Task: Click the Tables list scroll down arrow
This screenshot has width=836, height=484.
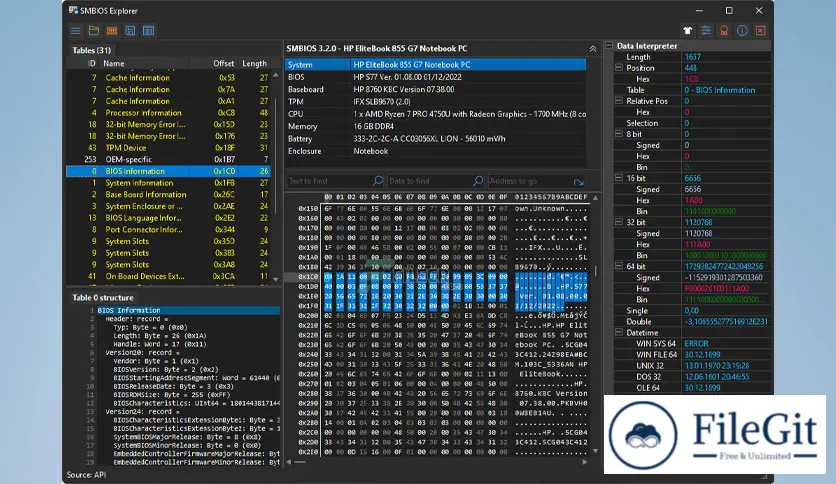Action: [276, 279]
